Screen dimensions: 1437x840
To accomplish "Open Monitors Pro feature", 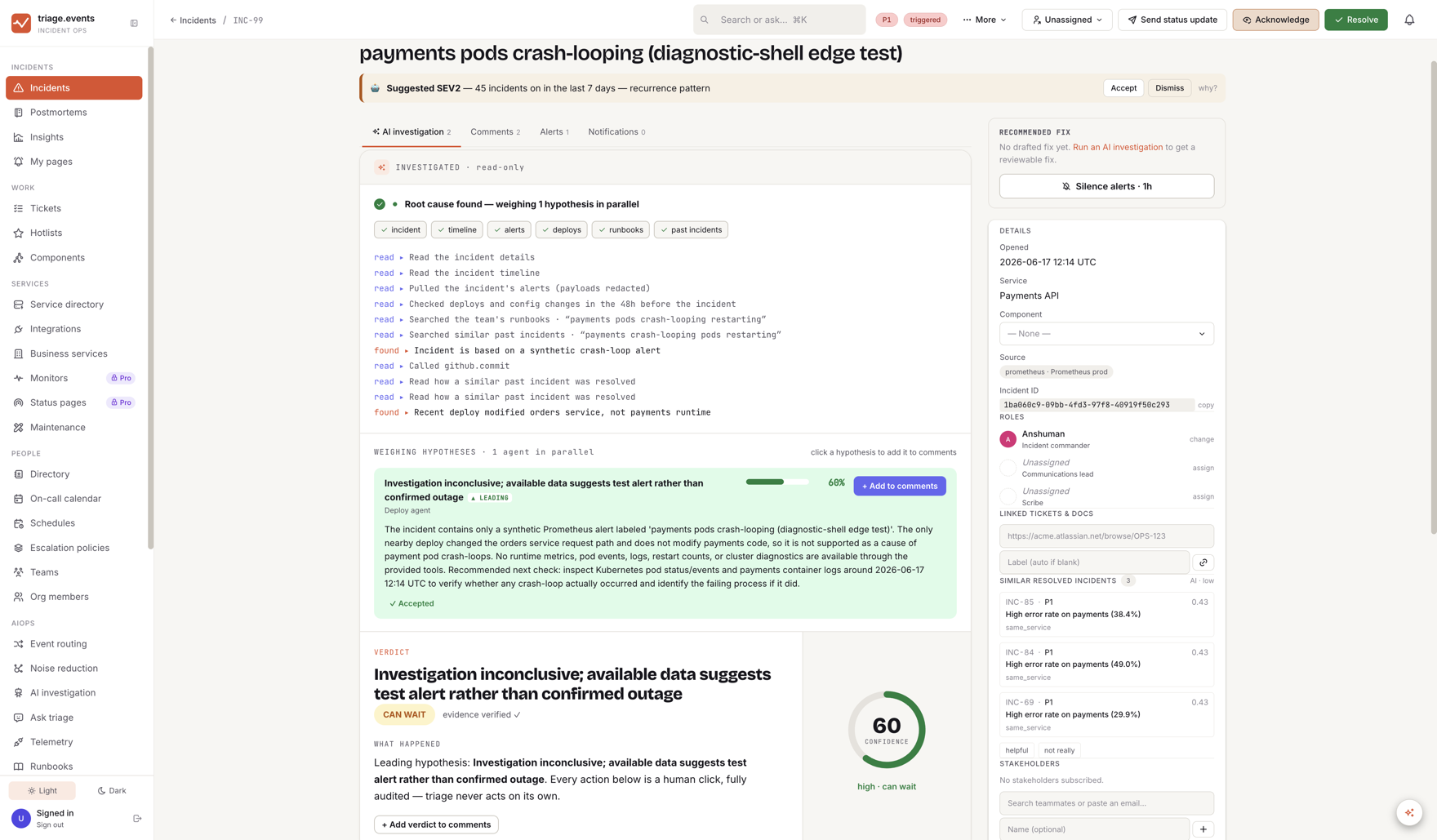I will 73,378.
